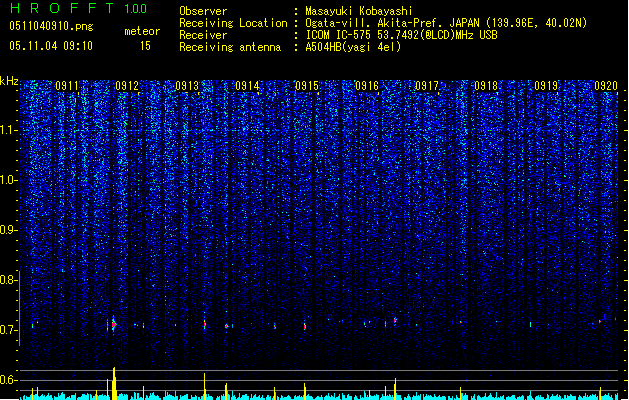This screenshot has height=400, width=629.
Task: Click the Receiving antenna label
Action: coord(230,47)
